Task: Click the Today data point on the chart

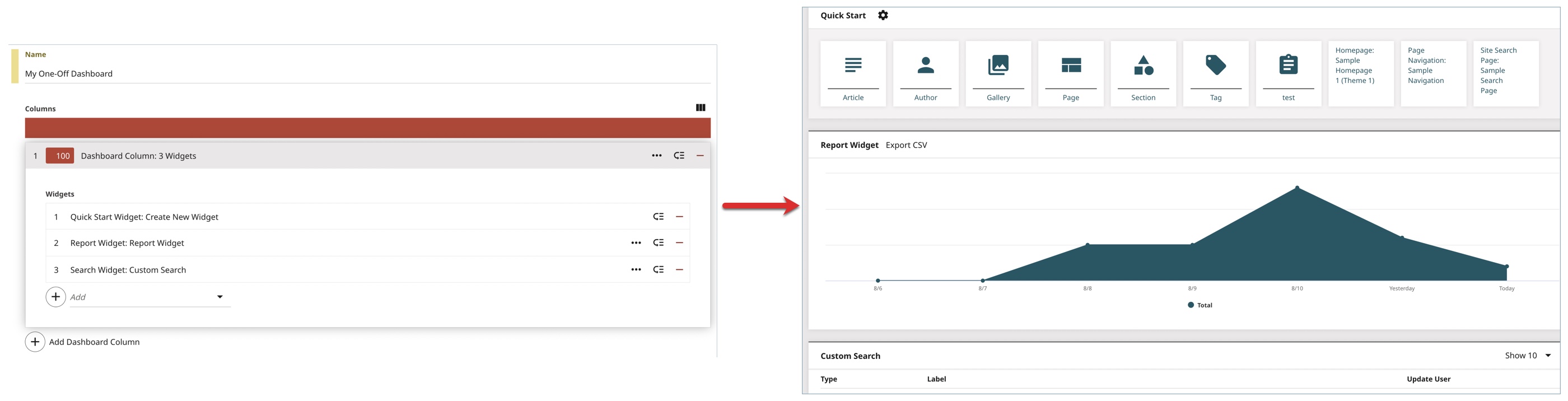Action: point(1506,266)
